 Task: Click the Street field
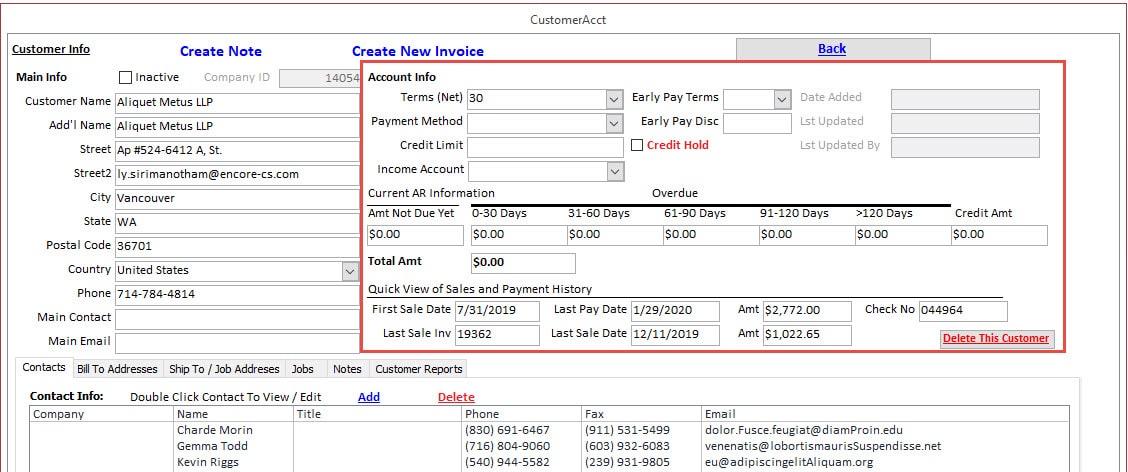[x=237, y=150]
